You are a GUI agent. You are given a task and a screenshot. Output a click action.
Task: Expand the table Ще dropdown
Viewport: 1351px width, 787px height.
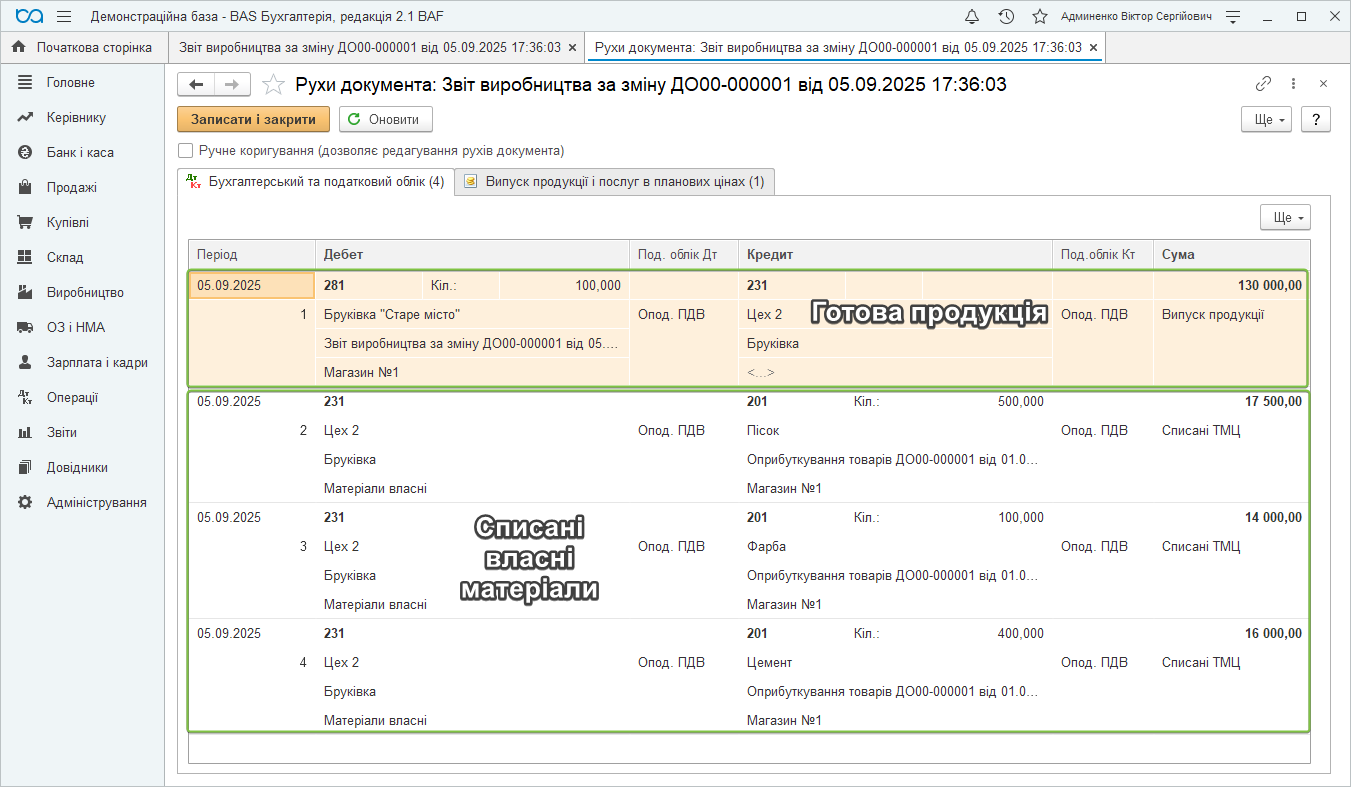1285,218
